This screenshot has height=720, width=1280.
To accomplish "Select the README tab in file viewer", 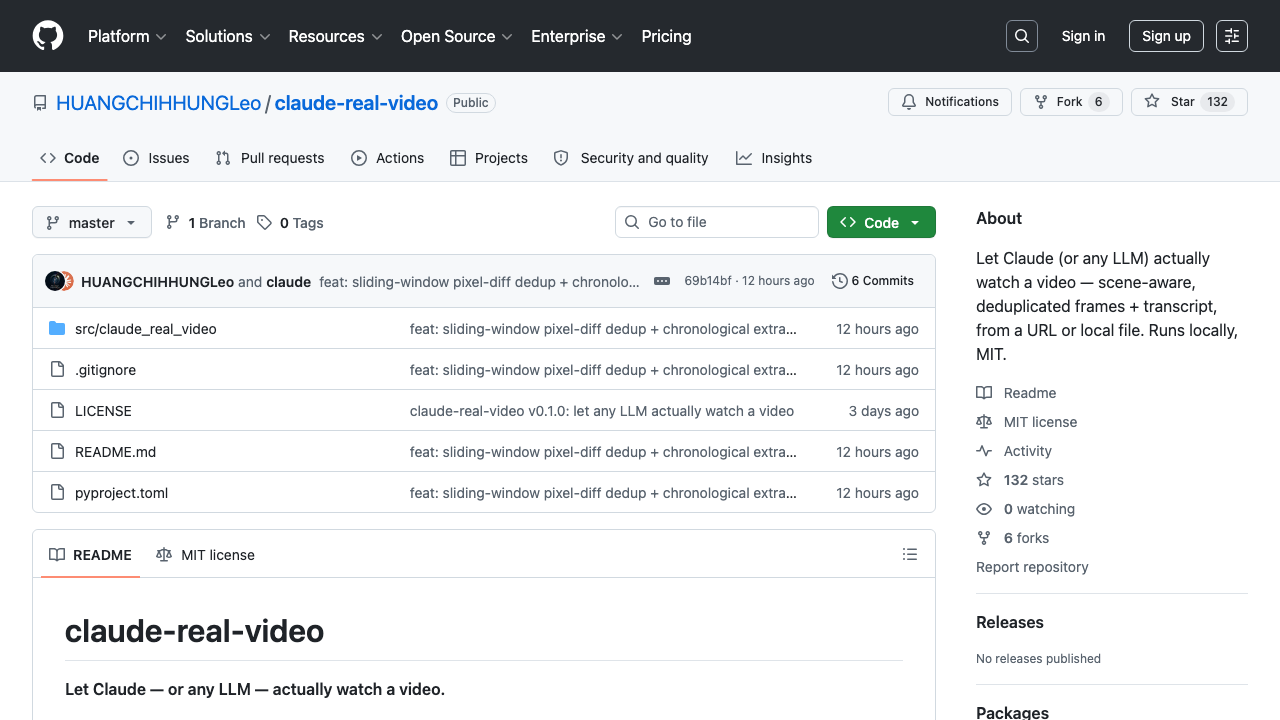I will [91, 555].
